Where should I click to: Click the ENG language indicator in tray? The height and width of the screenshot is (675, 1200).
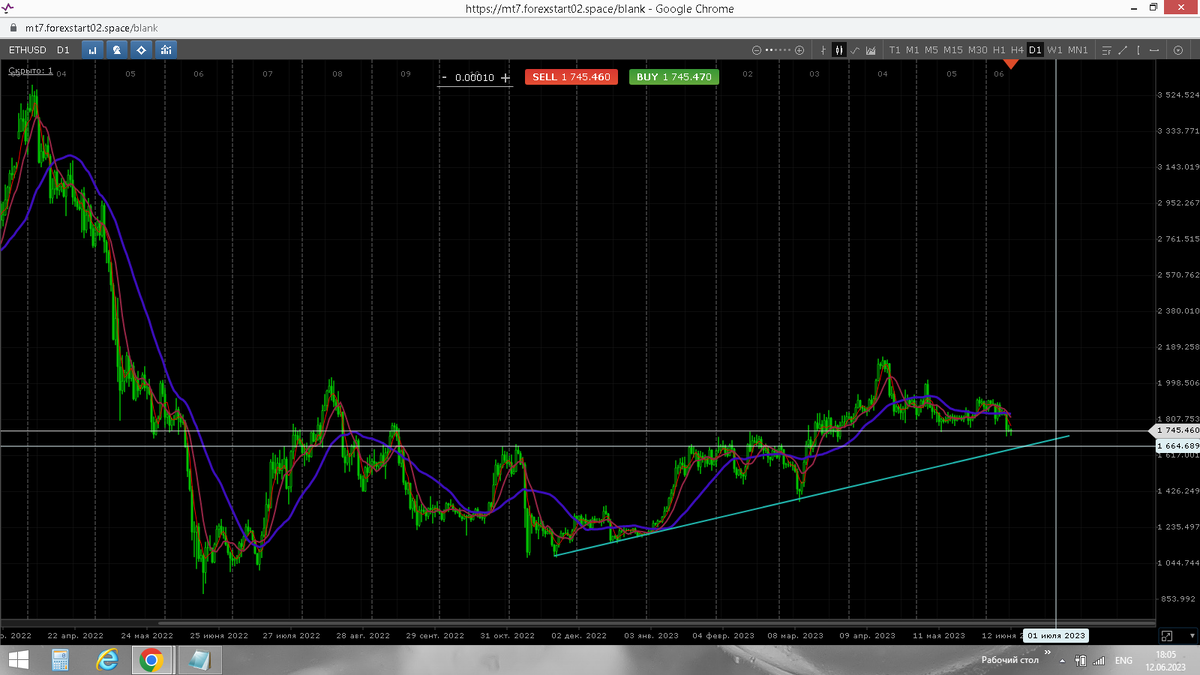[x=1124, y=661]
